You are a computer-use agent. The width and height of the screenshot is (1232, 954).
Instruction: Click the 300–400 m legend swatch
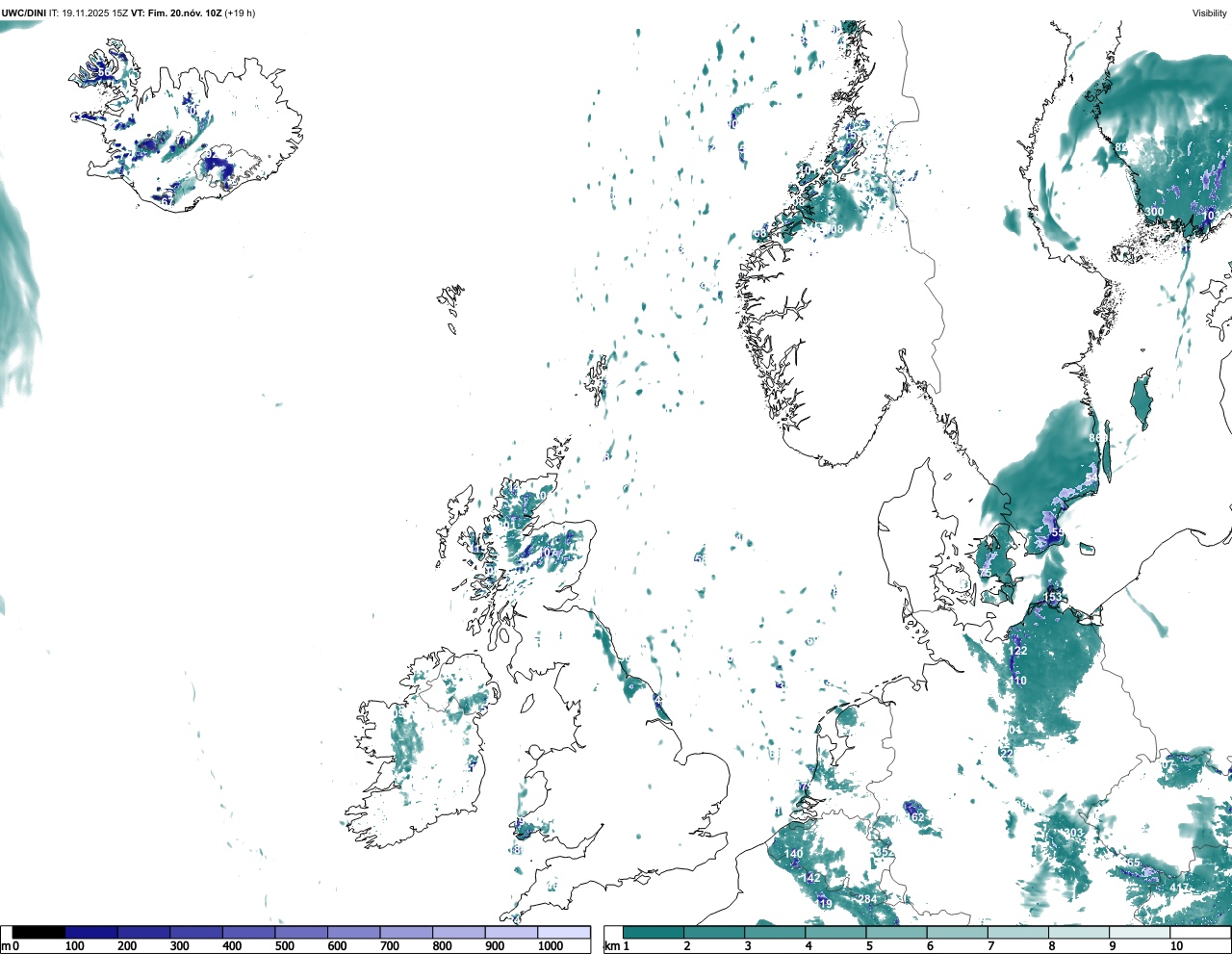tap(196, 933)
